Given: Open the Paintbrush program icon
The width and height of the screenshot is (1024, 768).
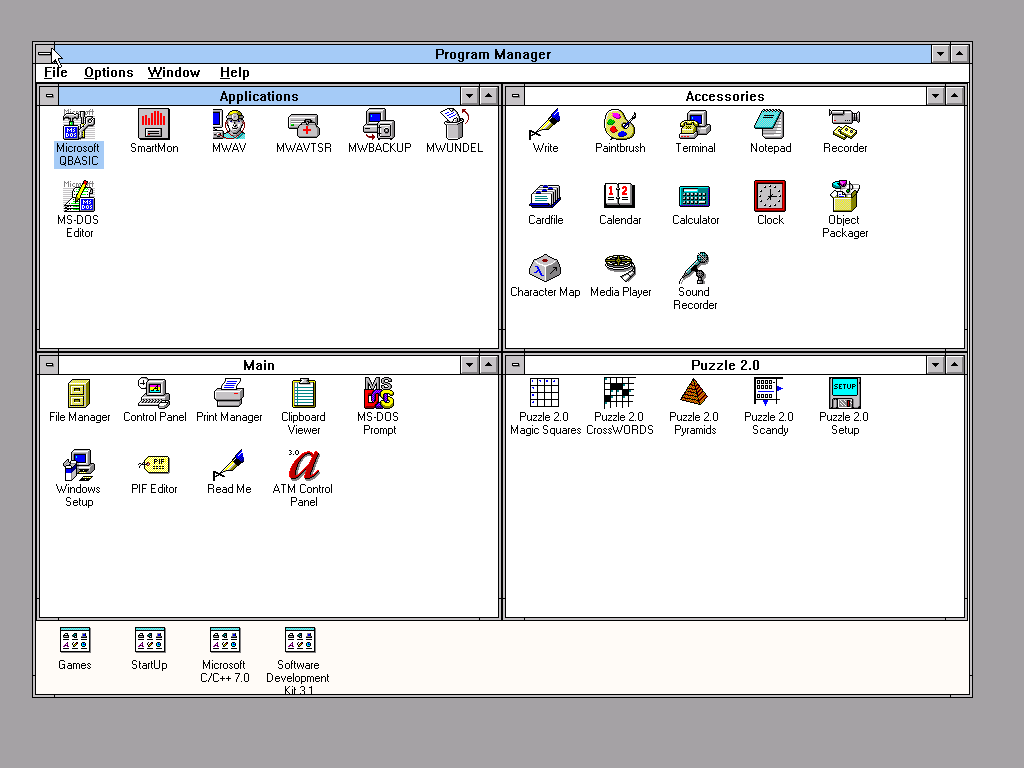Looking at the screenshot, I should pyautogui.click(x=620, y=126).
